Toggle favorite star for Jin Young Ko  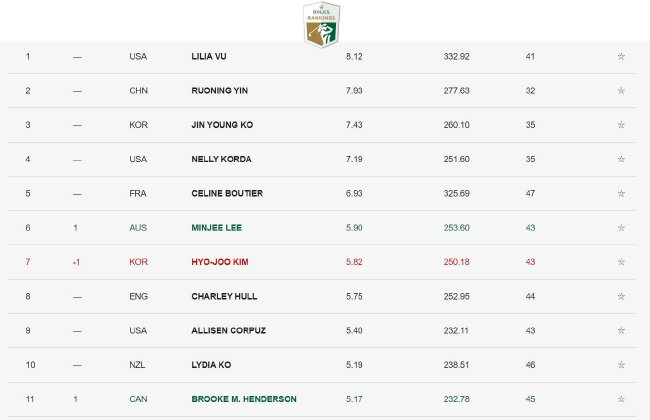[x=621, y=125]
